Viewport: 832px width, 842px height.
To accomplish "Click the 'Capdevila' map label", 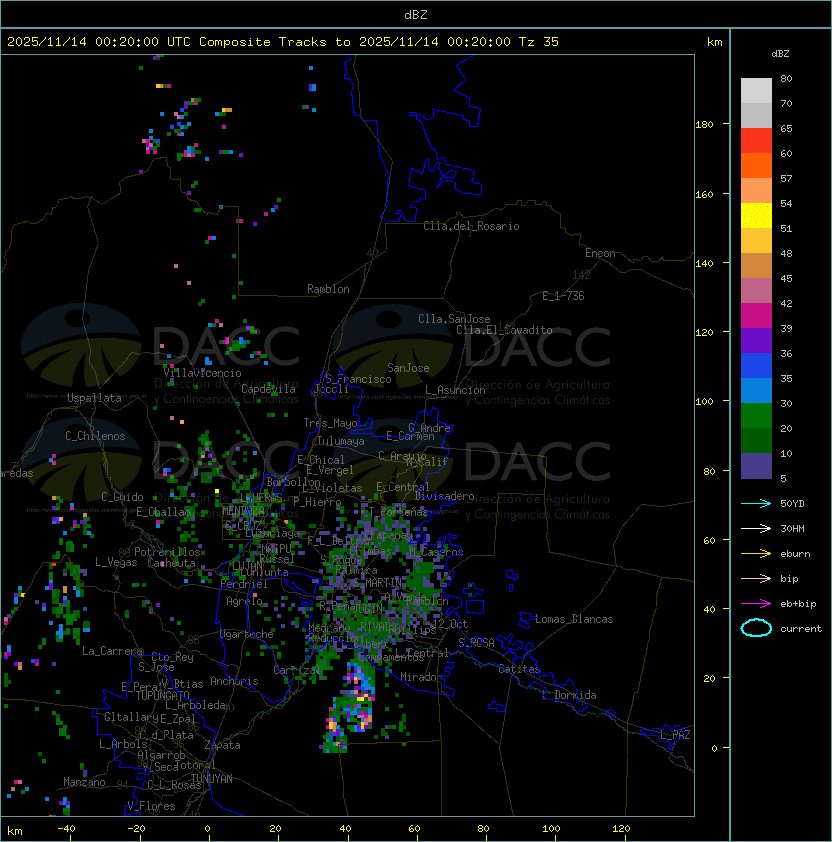I will coord(268,389).
